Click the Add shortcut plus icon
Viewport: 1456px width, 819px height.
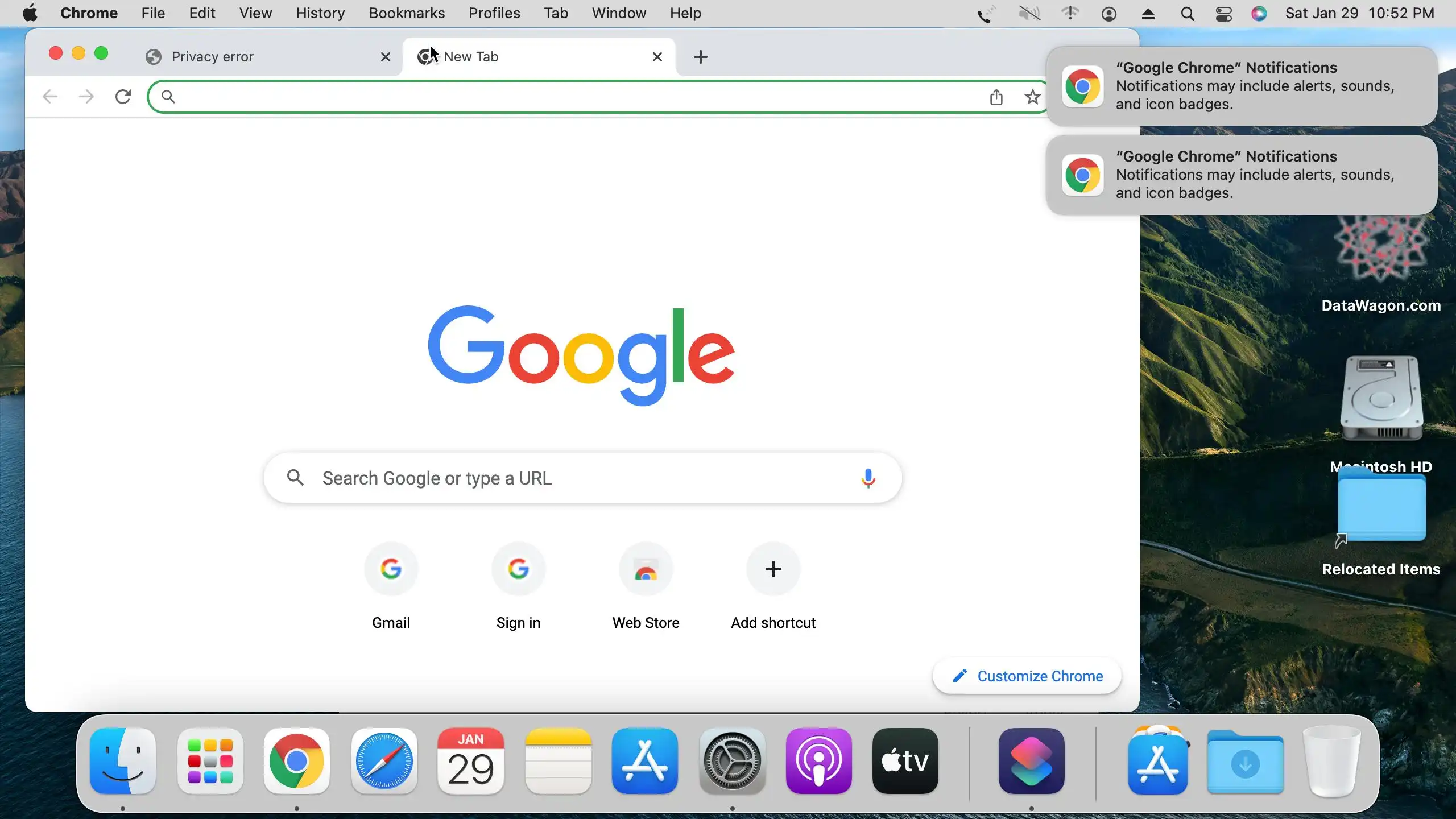pyautogui.click(x=773, y=569)
